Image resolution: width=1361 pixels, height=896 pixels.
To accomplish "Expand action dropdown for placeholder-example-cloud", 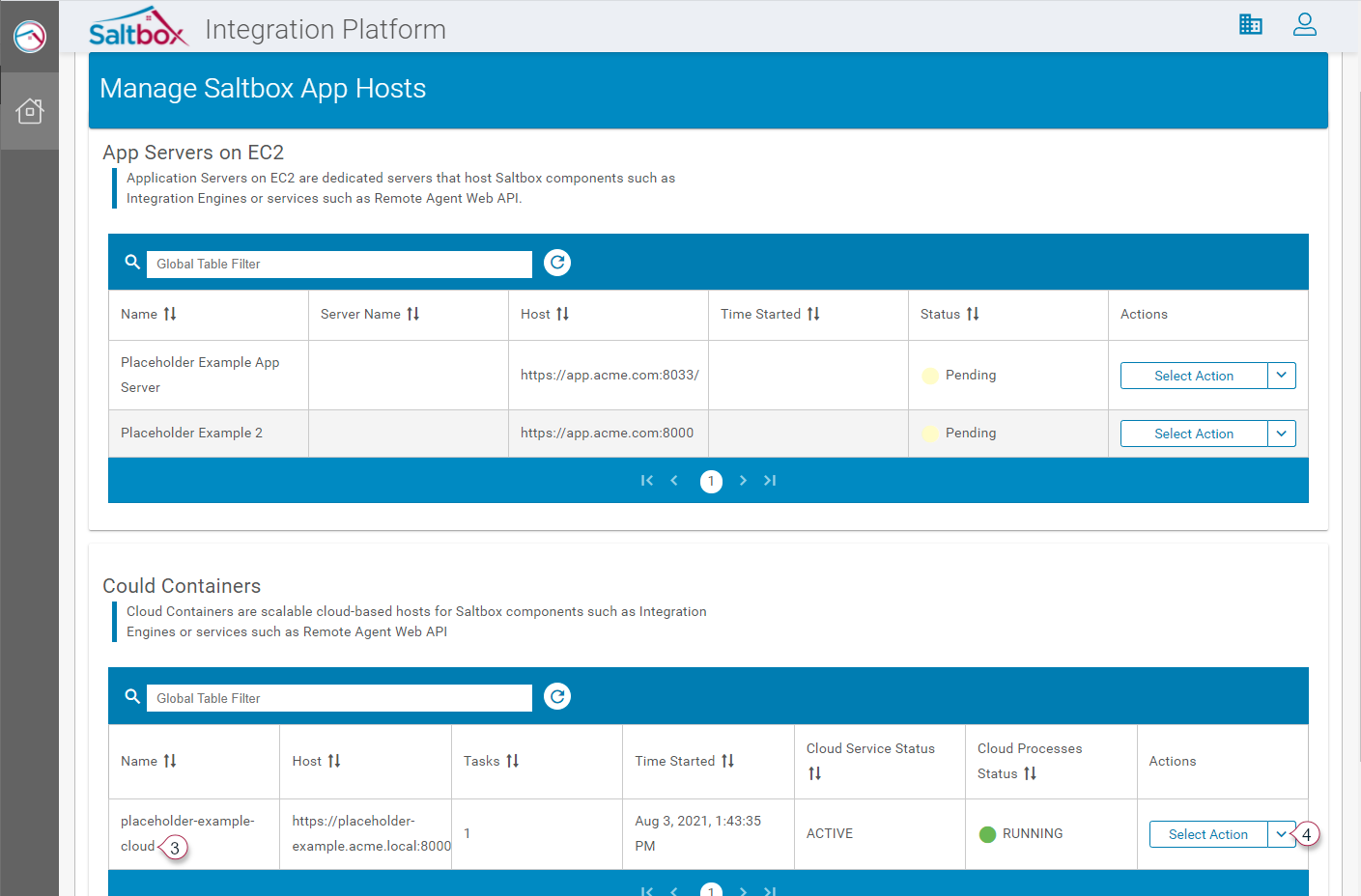I will click(1282, 834).
